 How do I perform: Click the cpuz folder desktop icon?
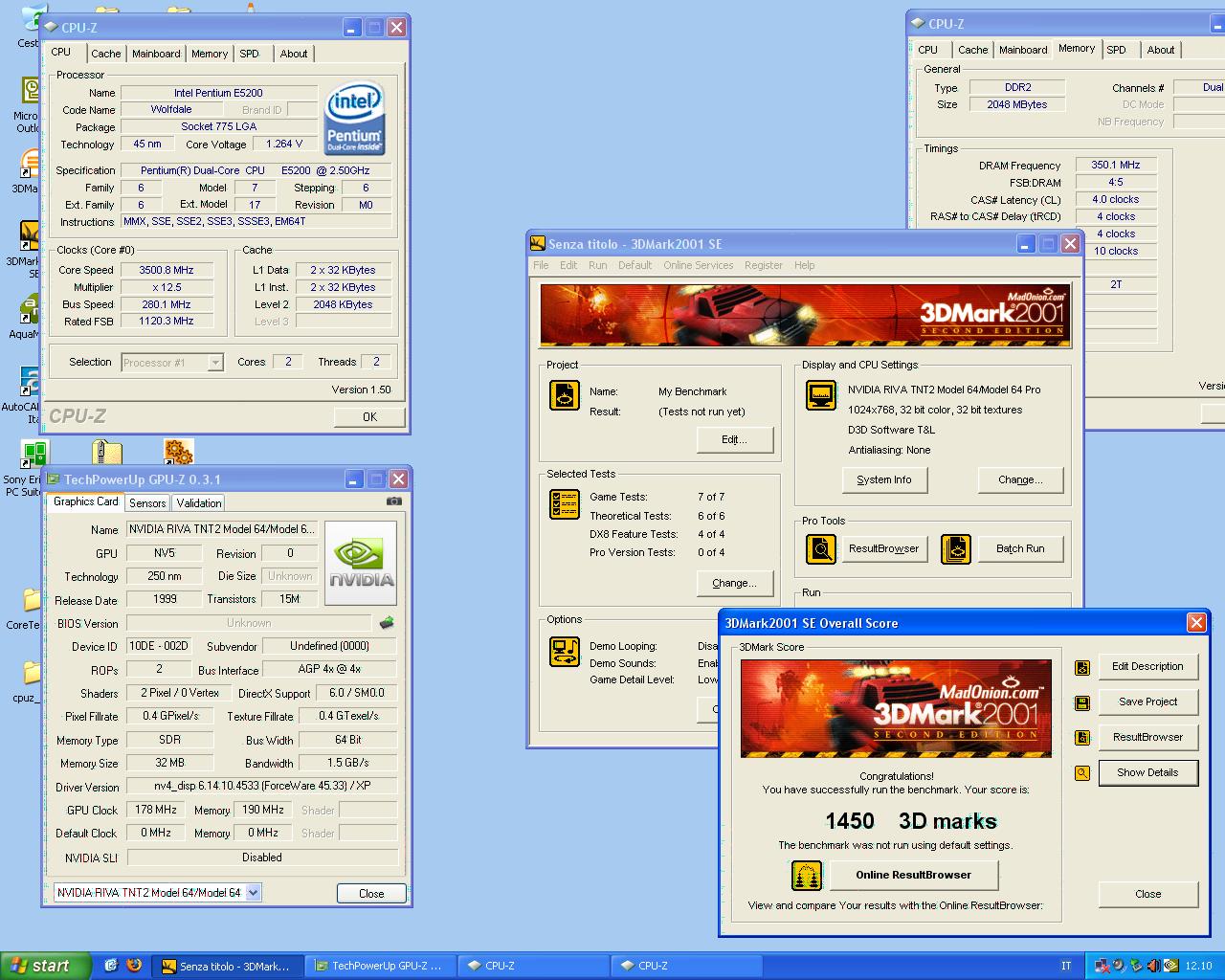(31, 672)
